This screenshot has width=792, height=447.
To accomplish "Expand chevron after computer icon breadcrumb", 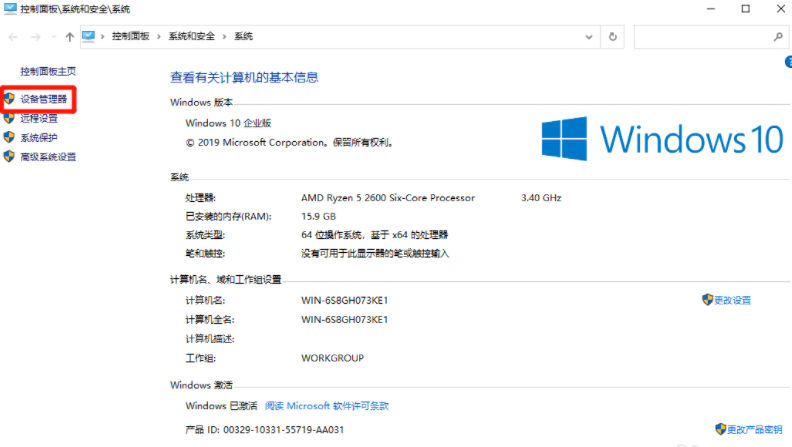I will (x=103, y=36).
